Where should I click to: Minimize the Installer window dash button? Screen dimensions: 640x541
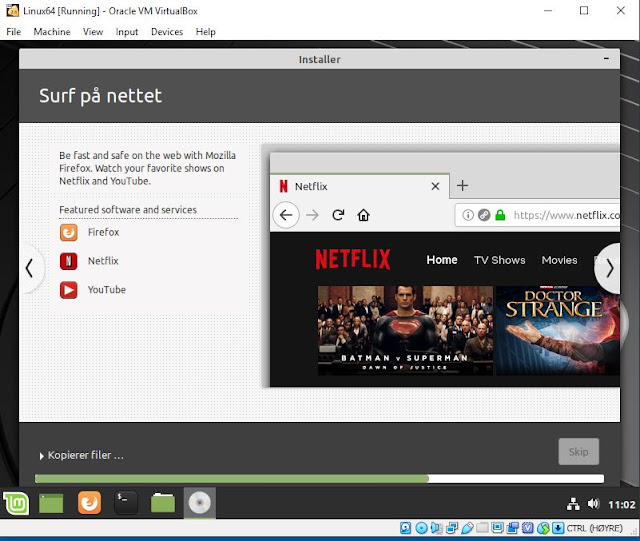(x=607, y=59)
